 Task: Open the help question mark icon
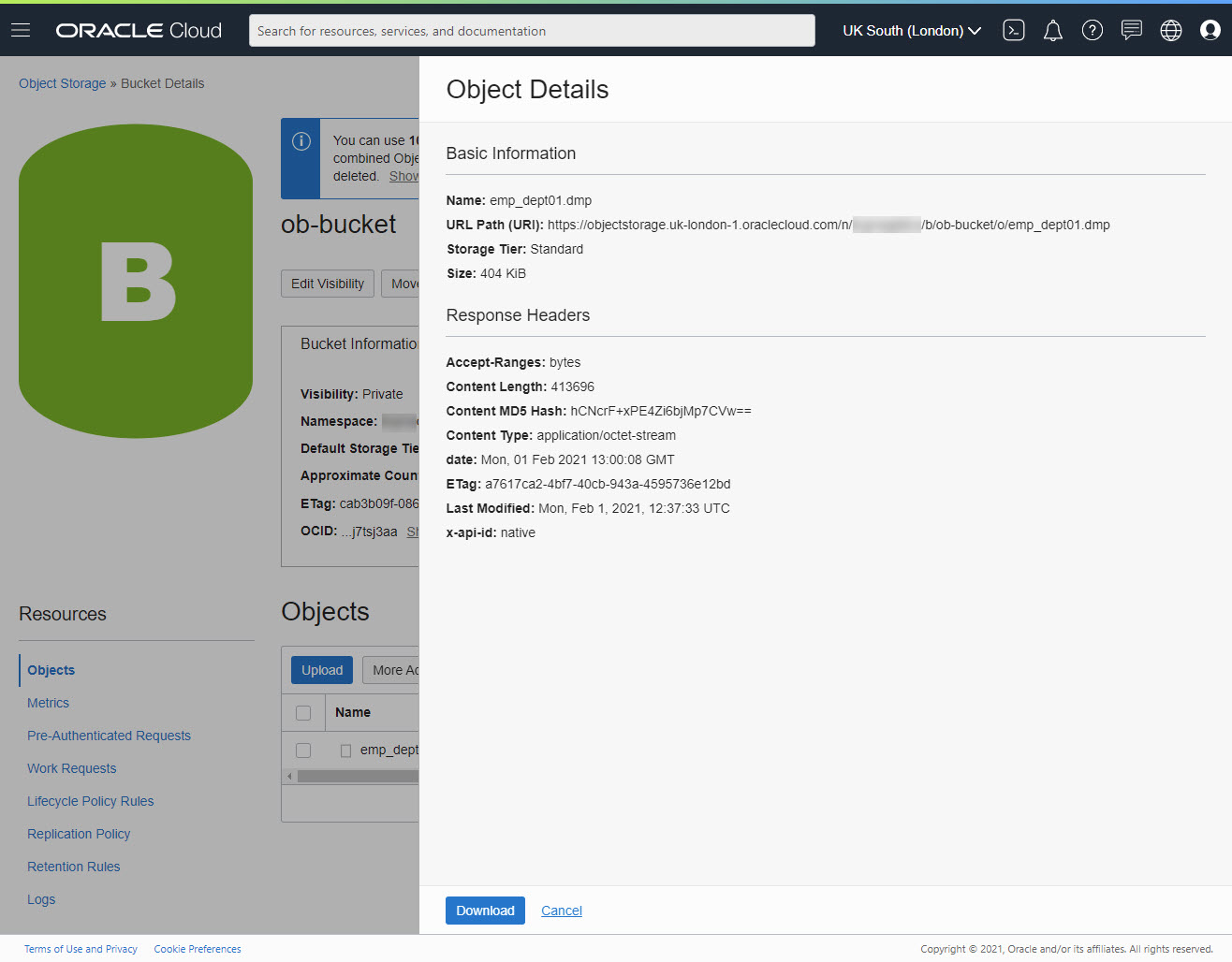pos(1093,30)
